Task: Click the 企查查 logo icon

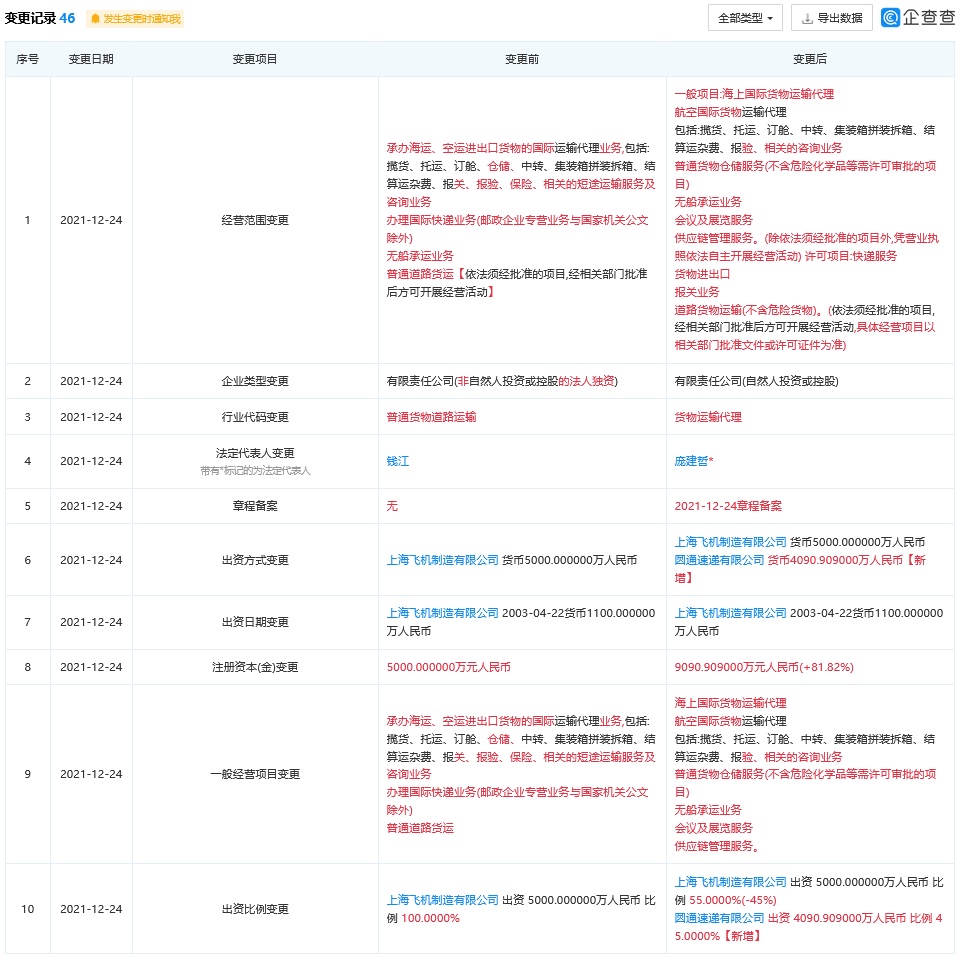Action: click(x=890, y=17)
